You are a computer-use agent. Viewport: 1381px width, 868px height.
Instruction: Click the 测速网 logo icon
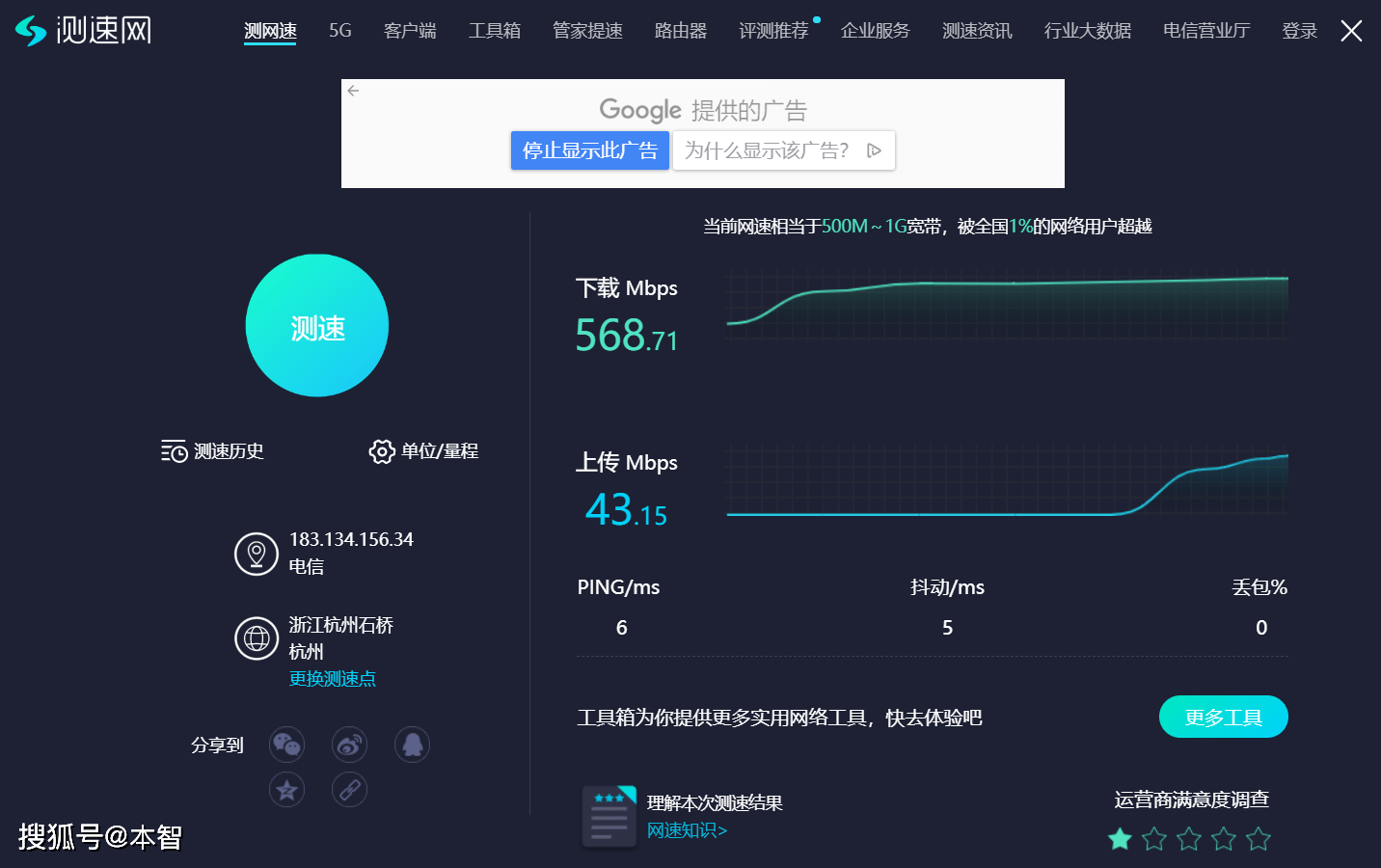click(31, 31)
